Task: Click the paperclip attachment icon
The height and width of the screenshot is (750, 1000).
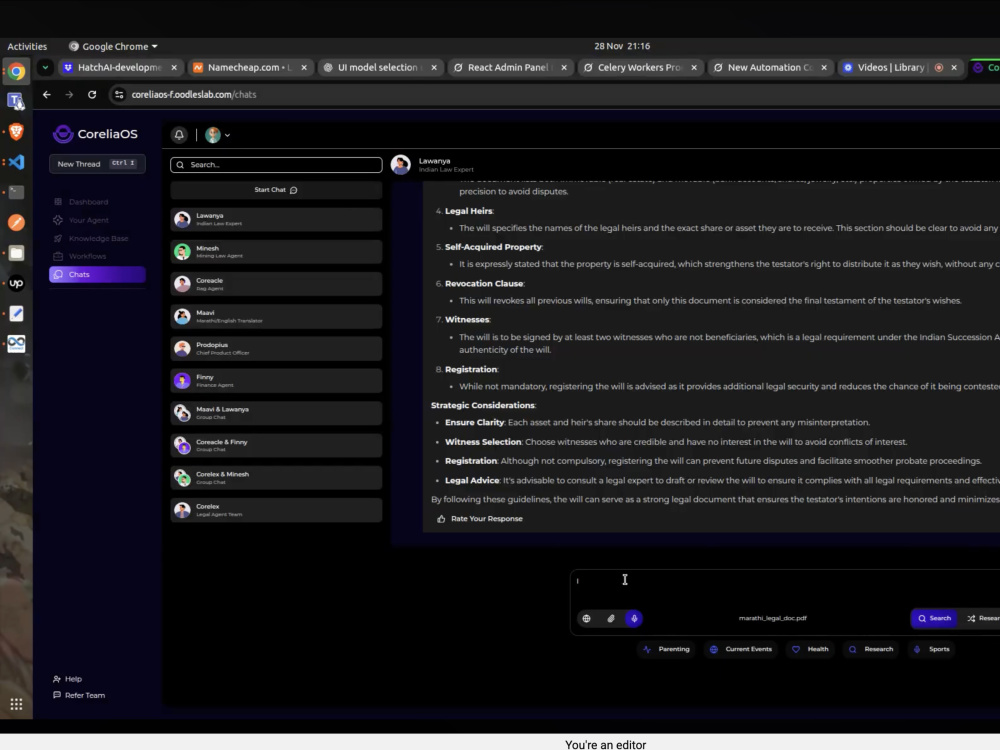Action: (610, 618)
